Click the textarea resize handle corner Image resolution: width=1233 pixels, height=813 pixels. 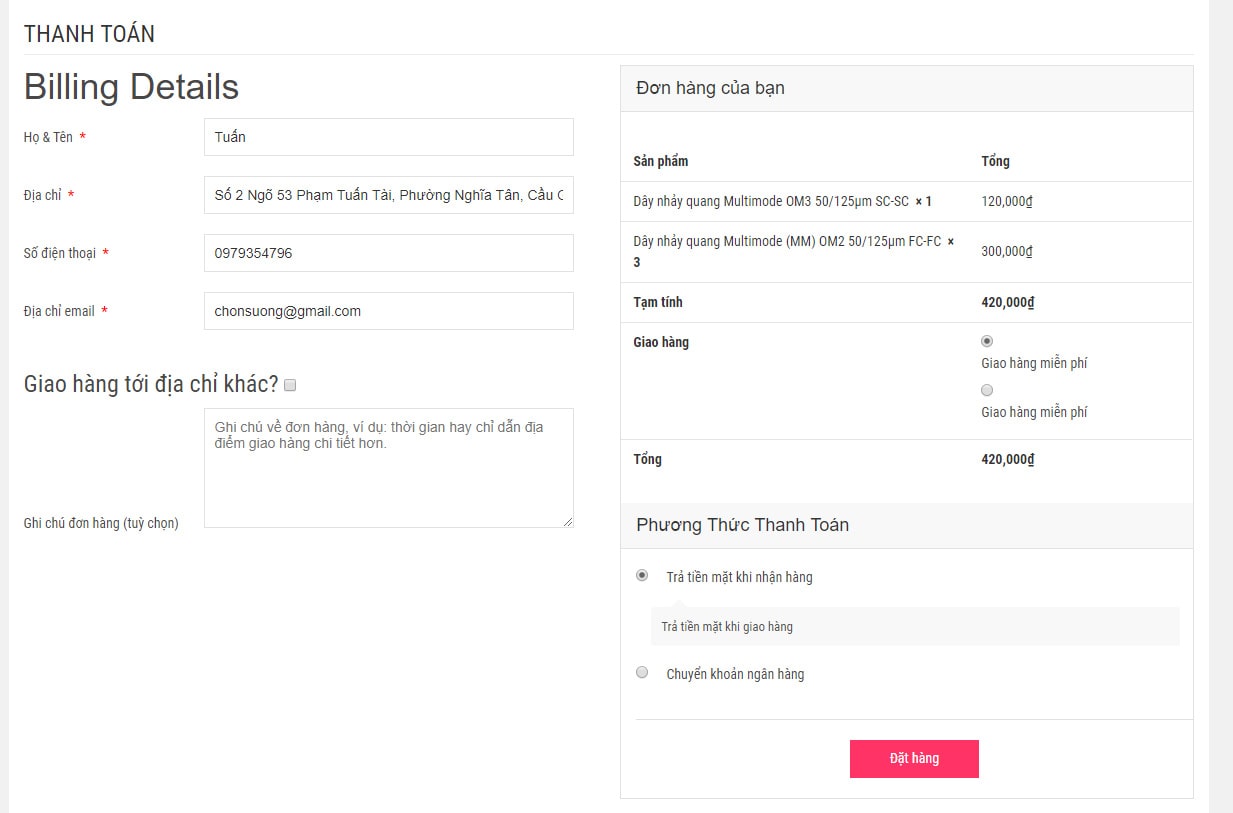click(569, 522)
